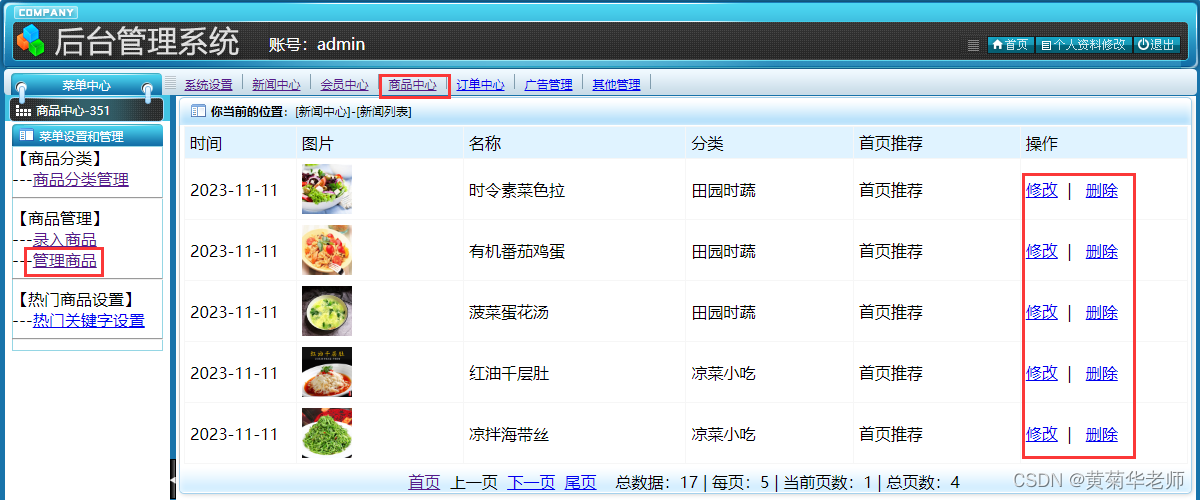Viewport: 1200px width, 500px height.
Task: Open the 系统设置 tab
Action: tap(208, 85)
